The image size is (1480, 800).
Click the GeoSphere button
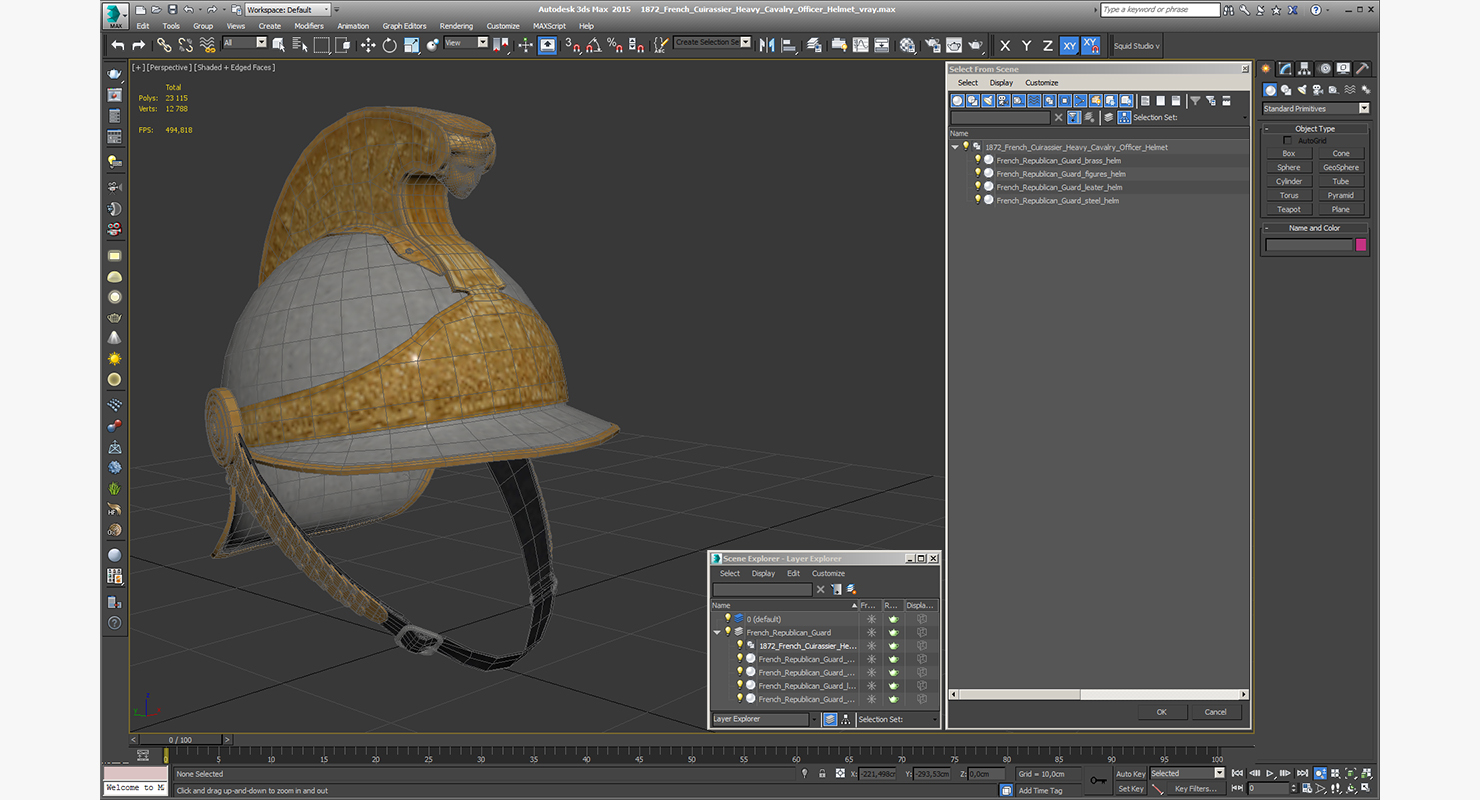click(x=1341, y=168)
